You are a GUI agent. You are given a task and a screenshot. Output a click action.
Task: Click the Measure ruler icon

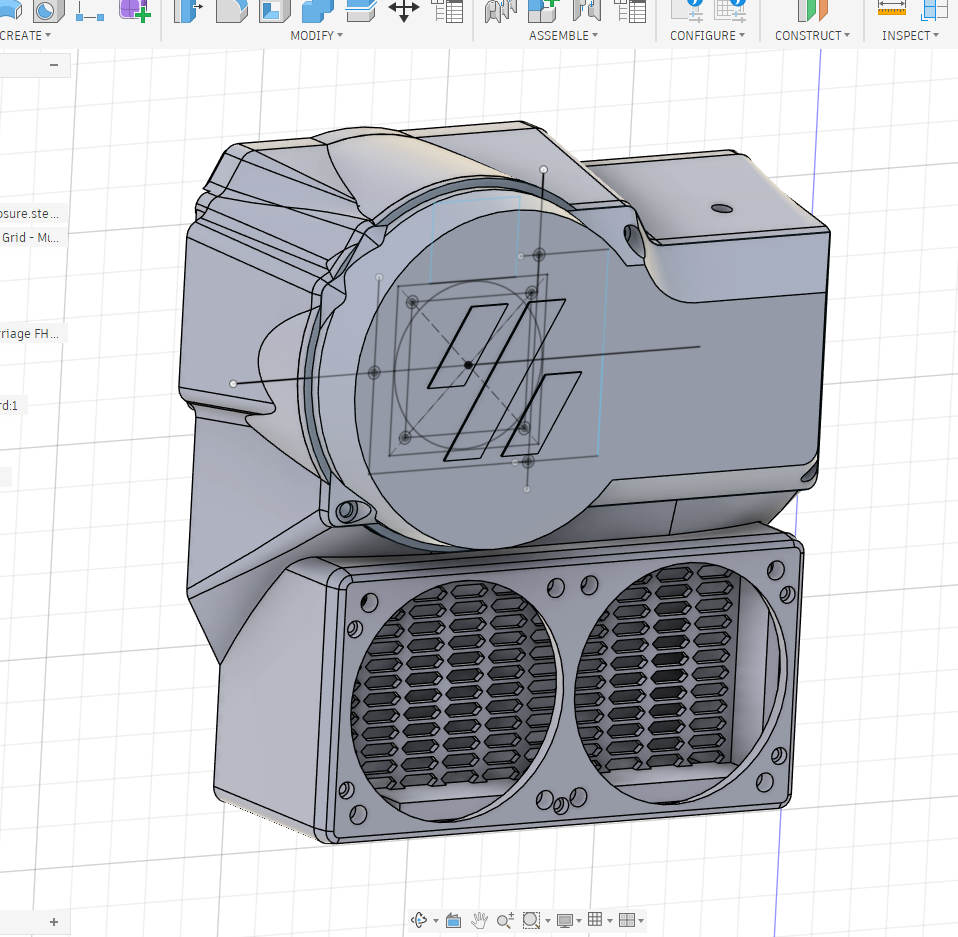(891, 9)
